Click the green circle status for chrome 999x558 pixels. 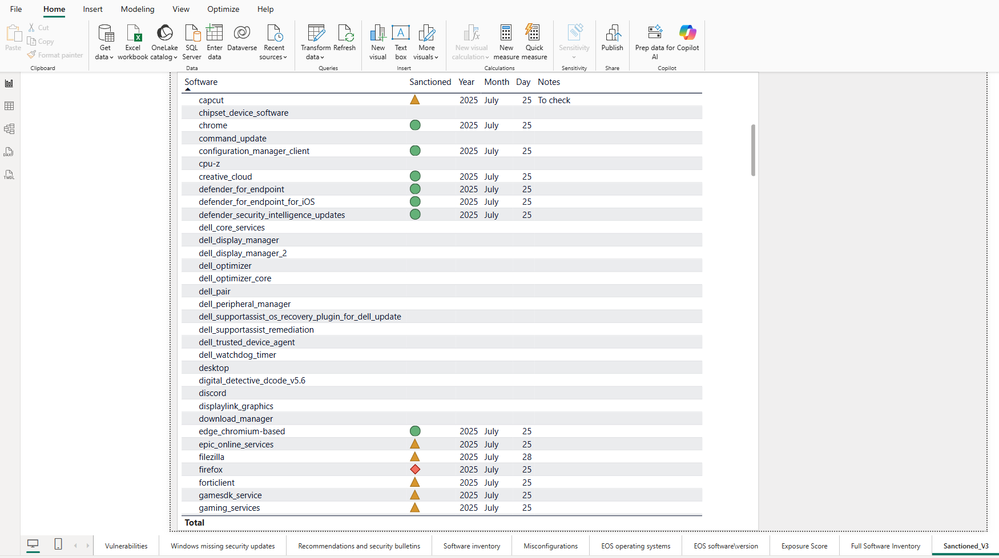415,125
